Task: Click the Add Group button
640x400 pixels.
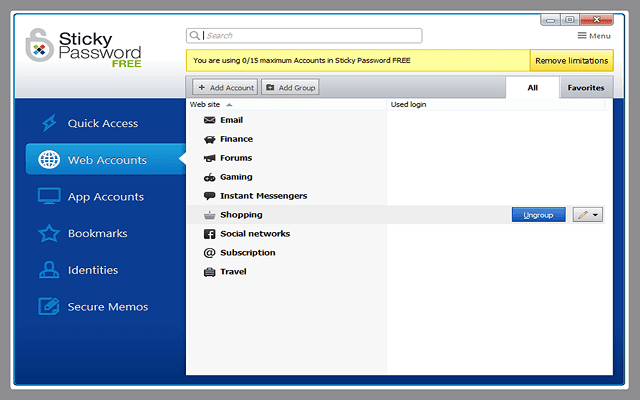Action: [x=291, y=88]
